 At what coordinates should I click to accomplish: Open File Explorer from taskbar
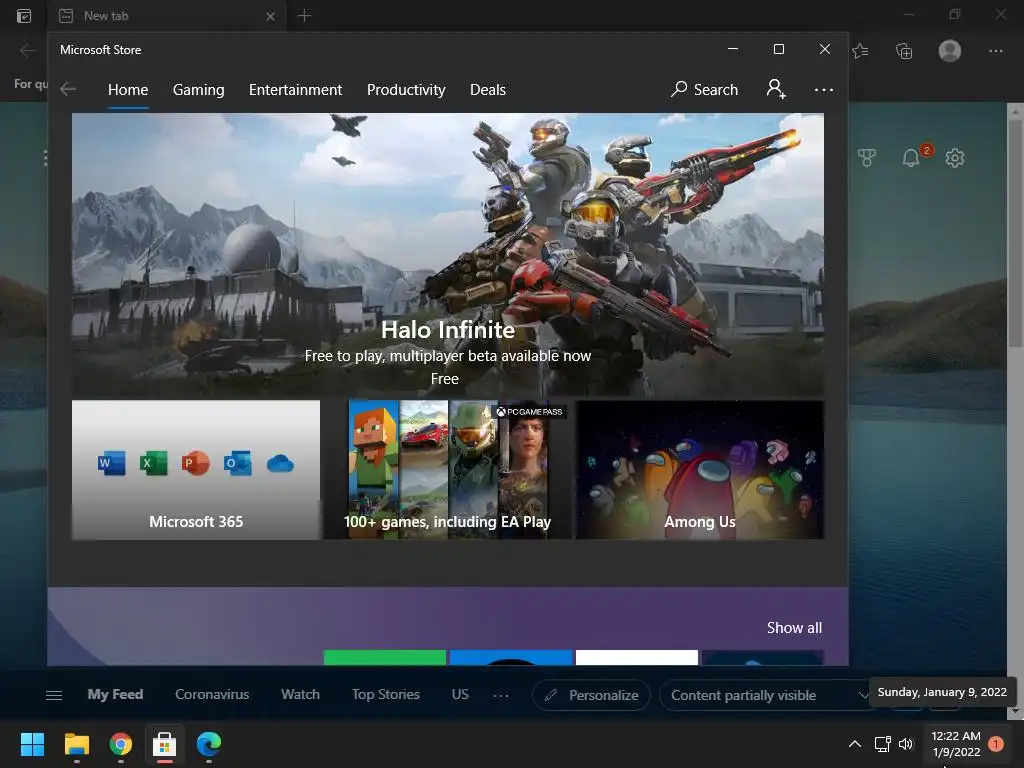point(76,744)
